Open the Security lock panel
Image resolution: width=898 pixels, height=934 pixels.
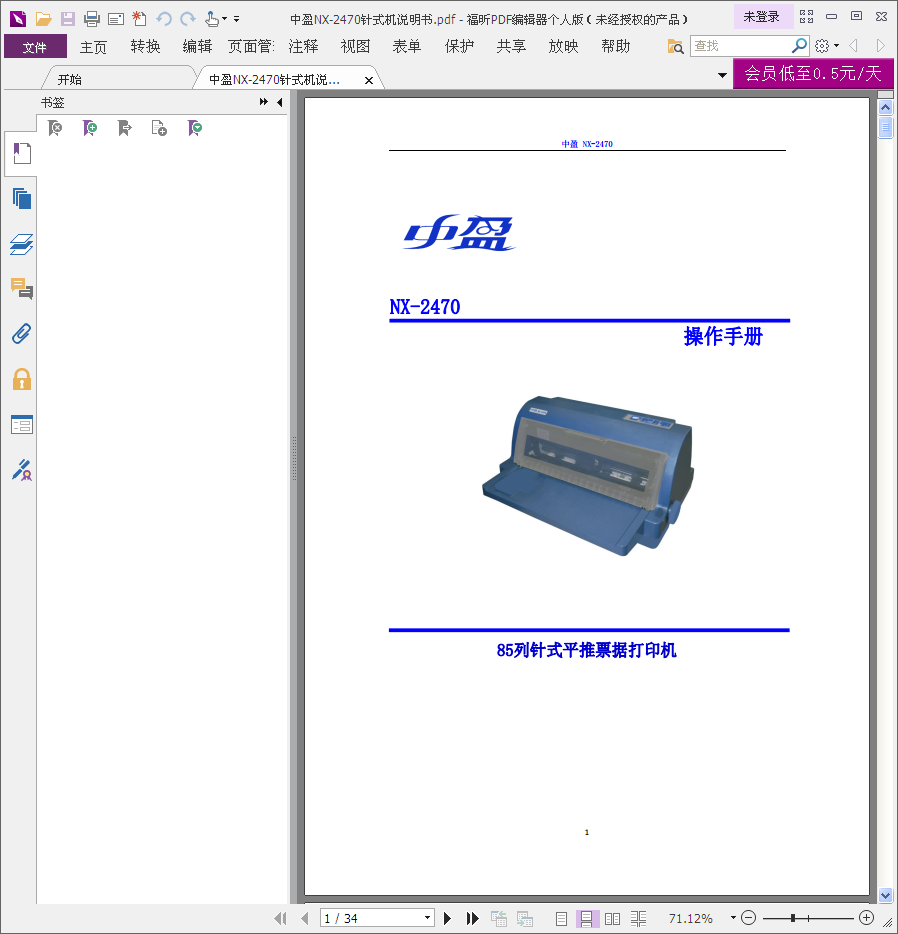click(21, 379)
